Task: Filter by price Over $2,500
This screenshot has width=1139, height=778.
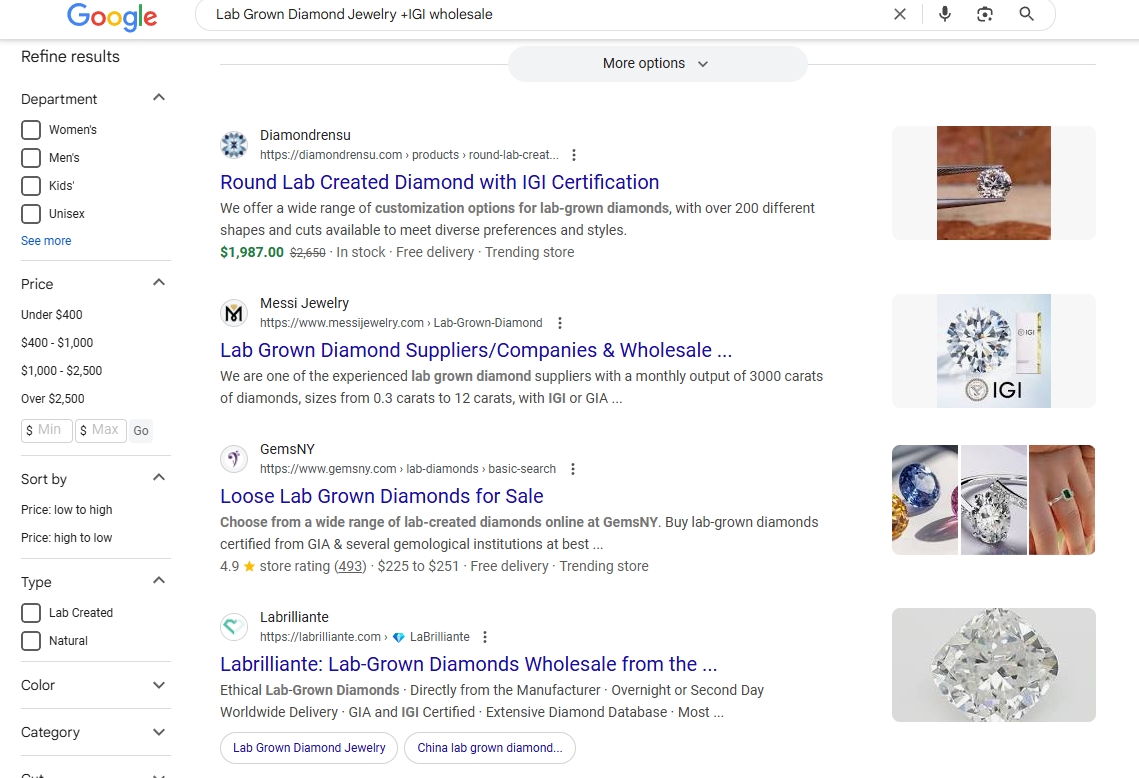Action: (x=52, y=399)
